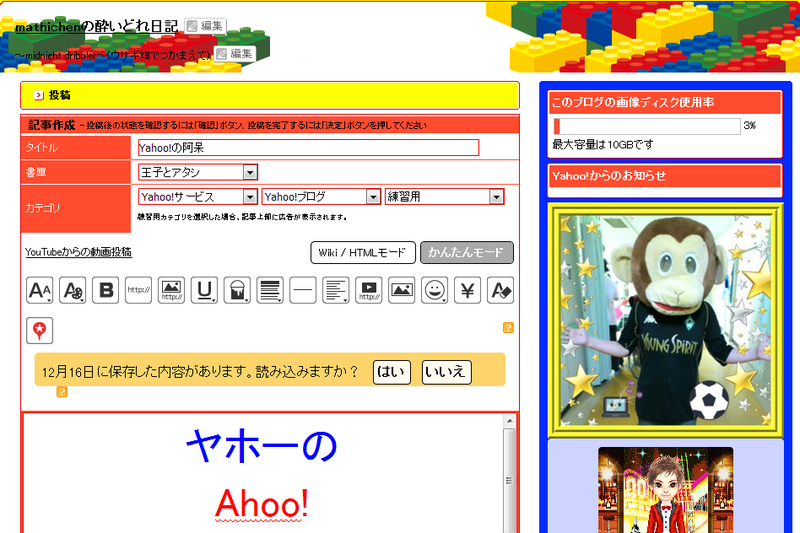This screenshot has height=533, width=800.
Task: Select the font size tool
Action: [x=39, y=290]
